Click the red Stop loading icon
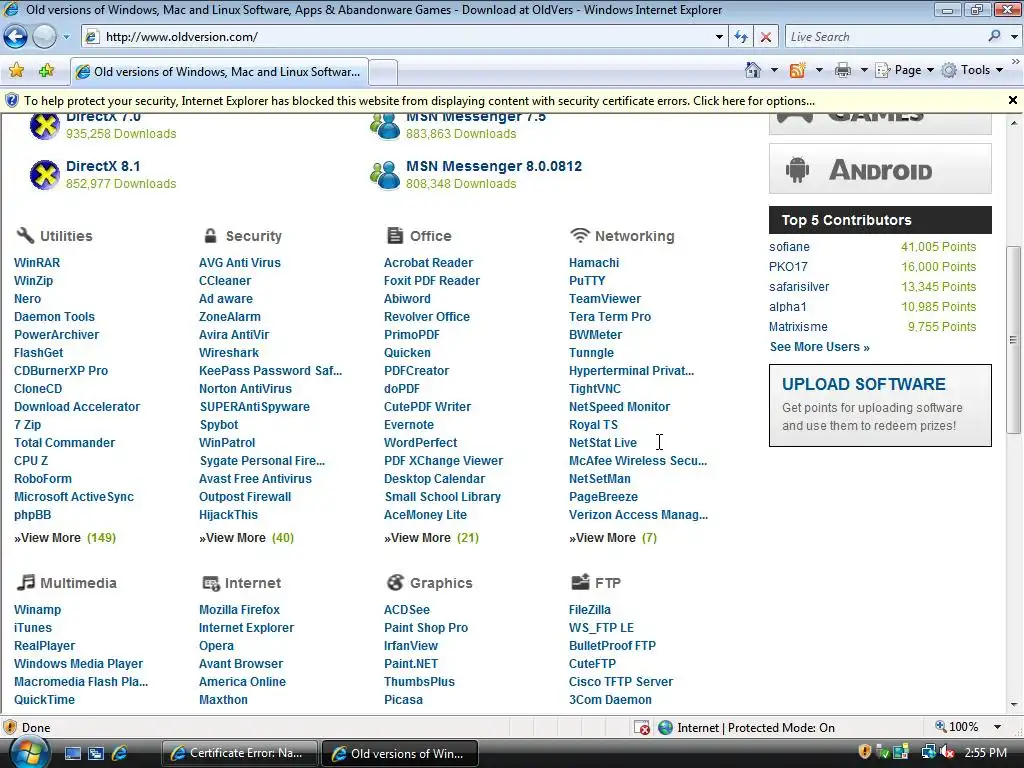 [x=765, y=37]
